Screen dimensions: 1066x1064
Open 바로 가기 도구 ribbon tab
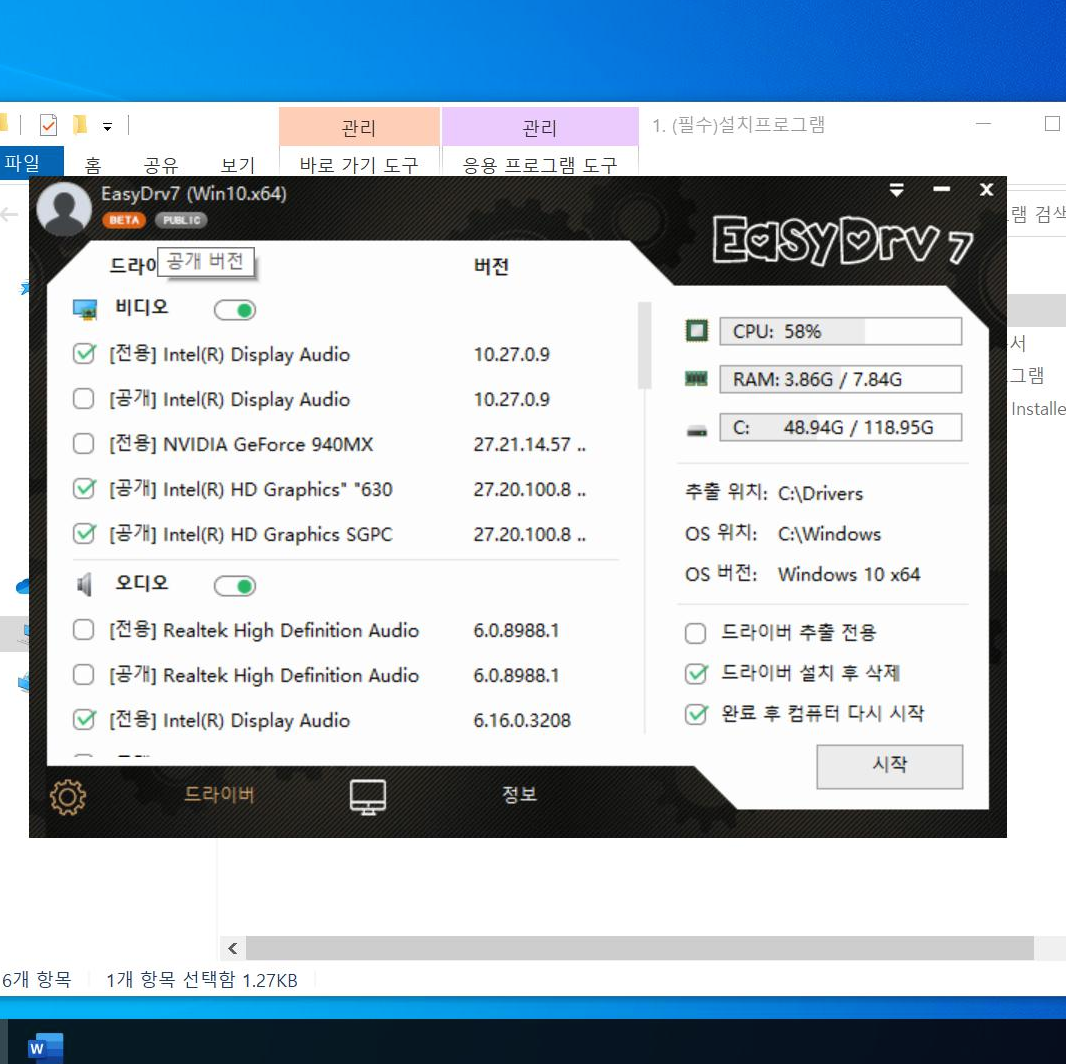359,165
